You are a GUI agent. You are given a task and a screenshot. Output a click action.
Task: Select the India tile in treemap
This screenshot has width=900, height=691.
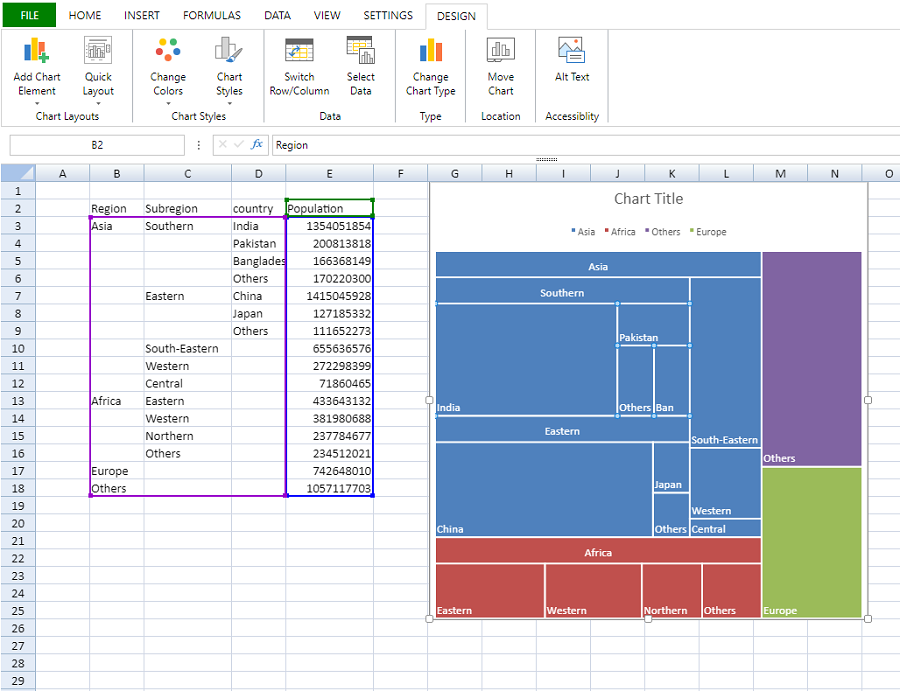(526, 359)
